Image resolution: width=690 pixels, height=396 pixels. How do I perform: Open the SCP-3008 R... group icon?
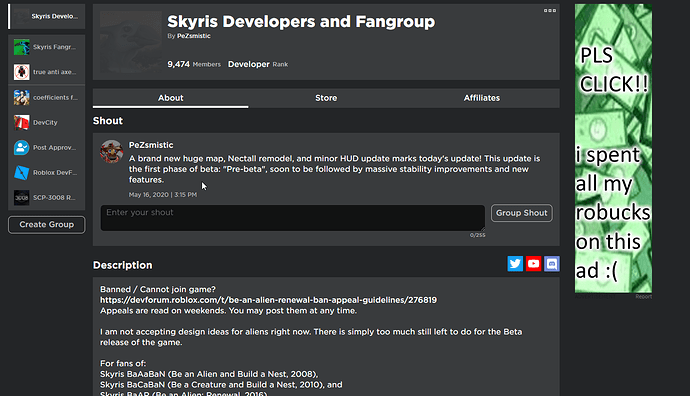[x=21, y=198]
